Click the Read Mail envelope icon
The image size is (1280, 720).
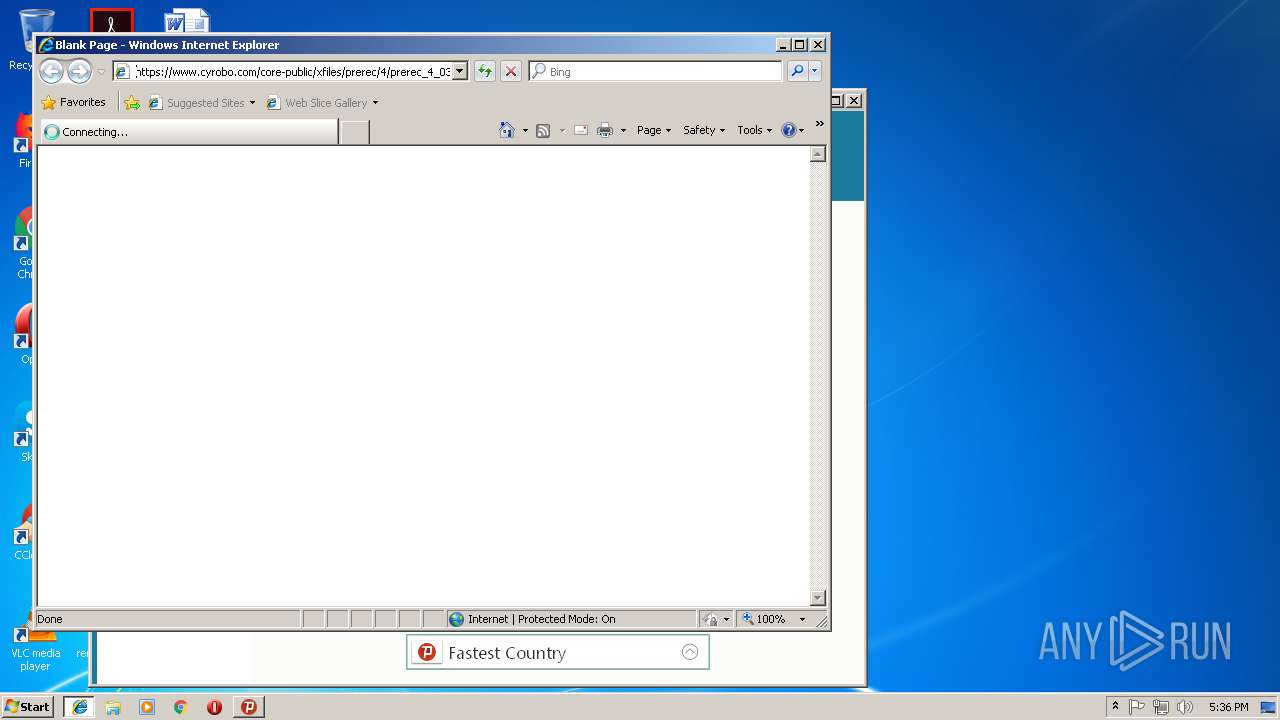tap(580, 130)
